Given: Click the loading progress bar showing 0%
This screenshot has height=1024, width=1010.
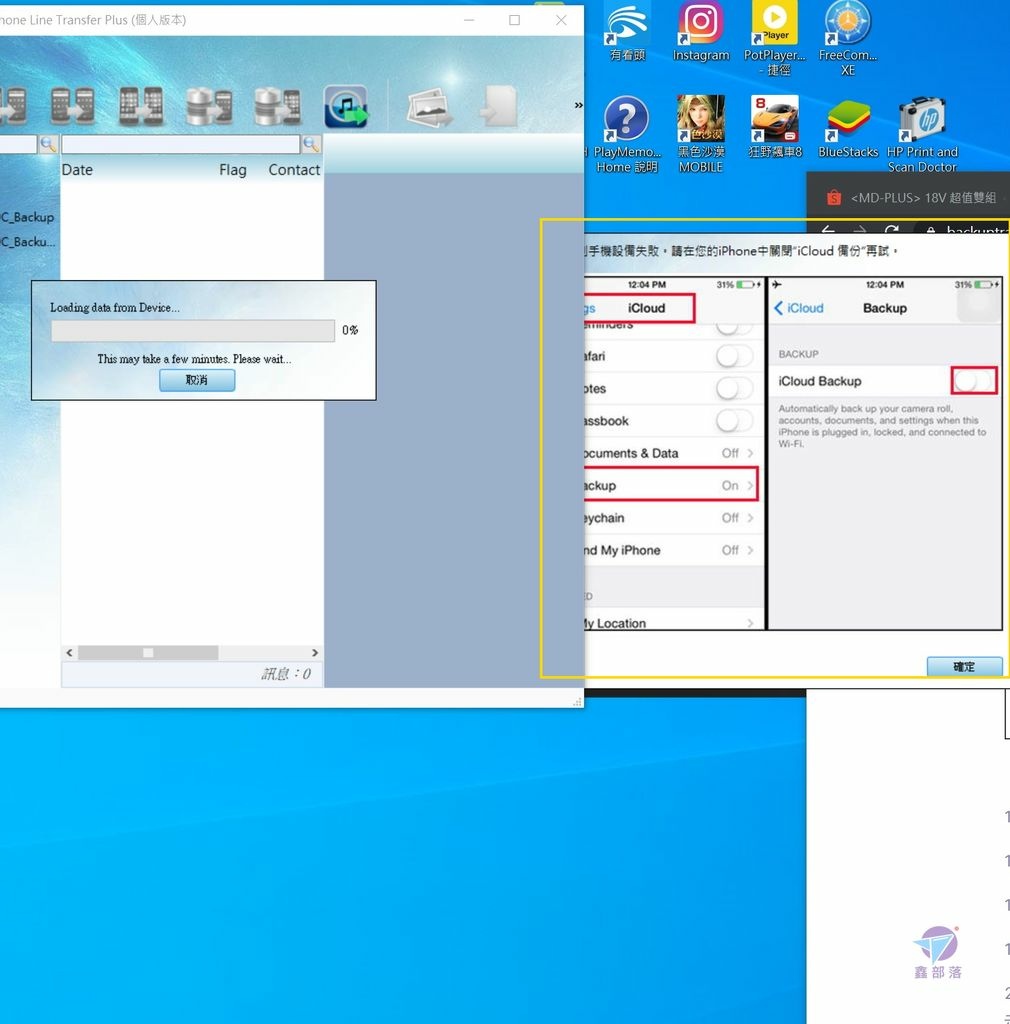Looking at the screenshot, I should point(193,330).
